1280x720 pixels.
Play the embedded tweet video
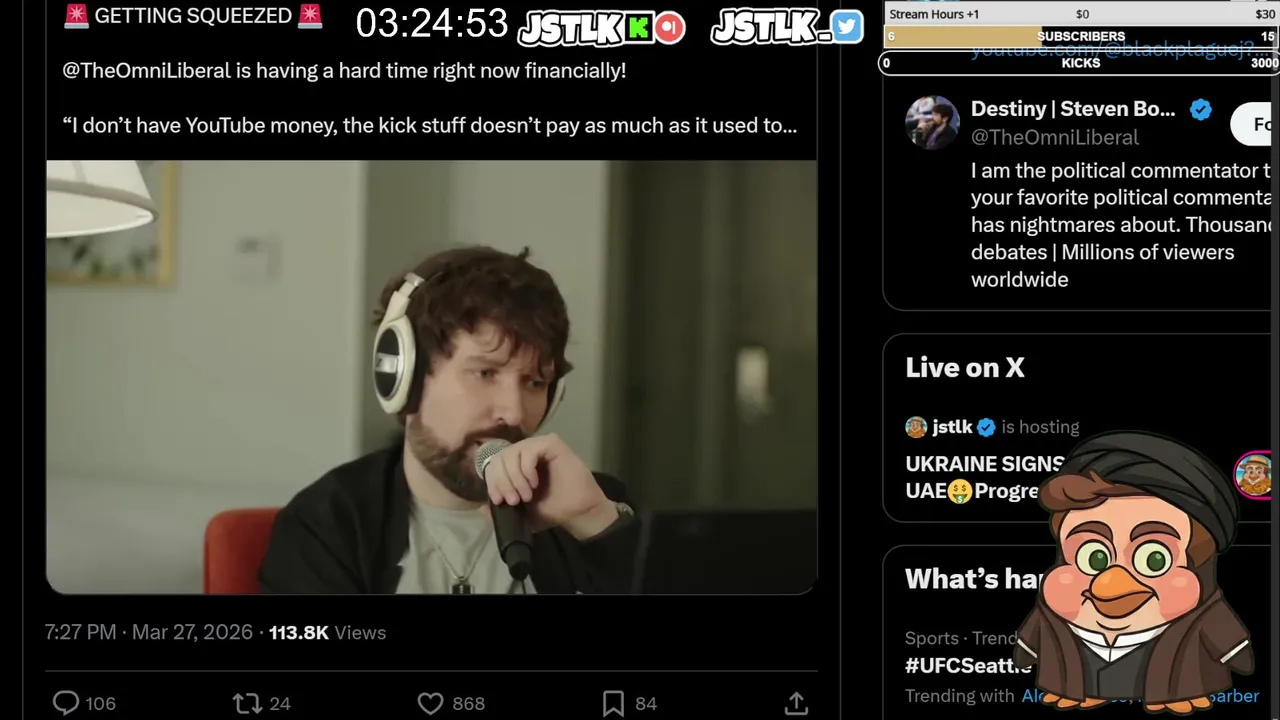point(431,377)
